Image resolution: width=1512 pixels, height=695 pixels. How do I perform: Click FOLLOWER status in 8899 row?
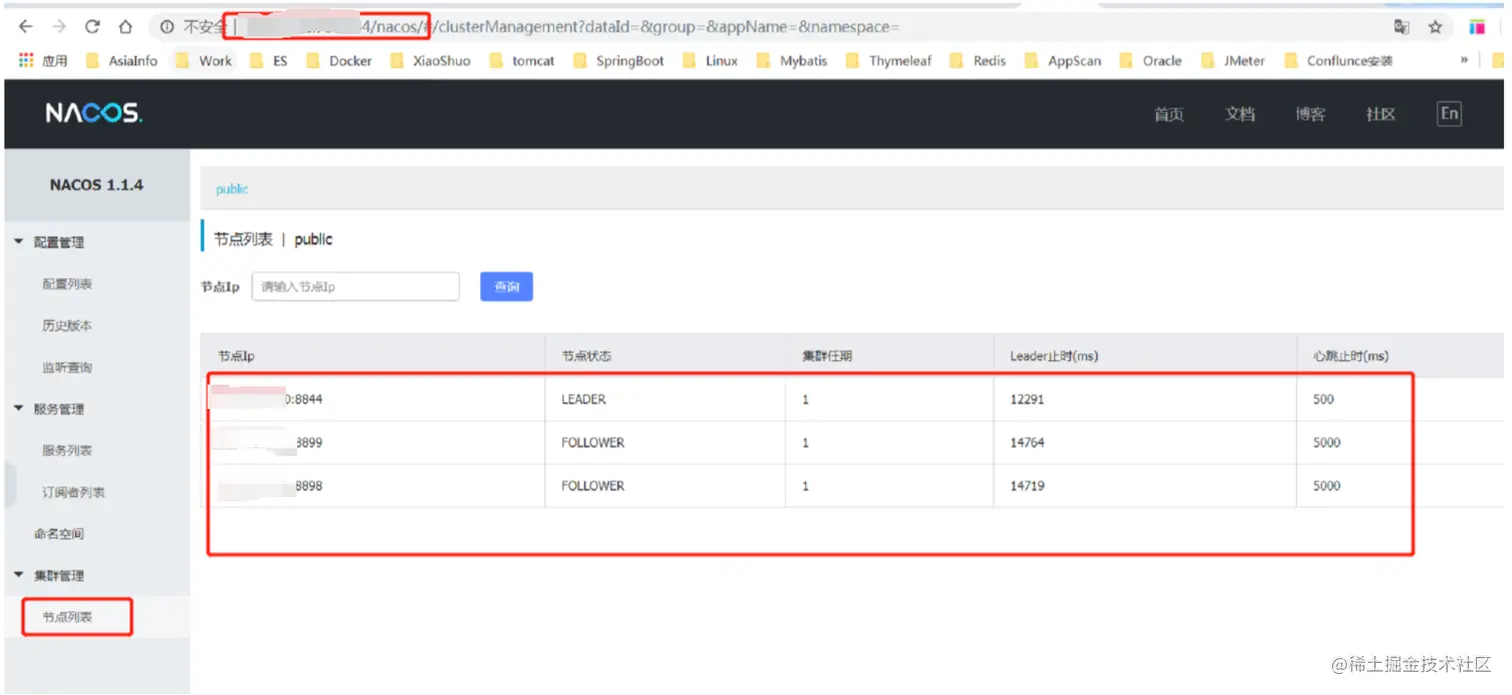(593, 442)
